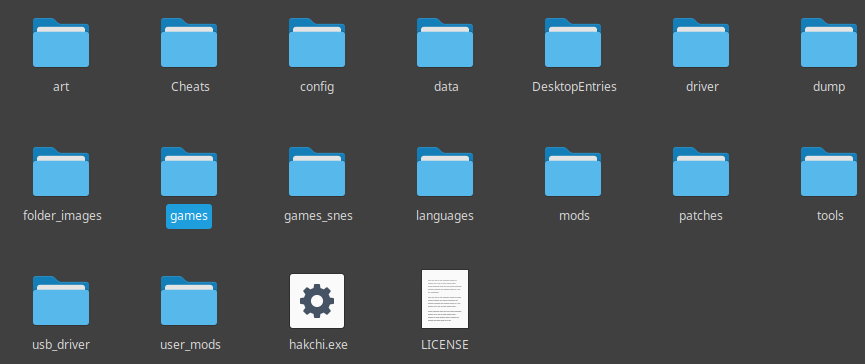Click the hakchi.exe file name label
The width and height of the screenshot is (865, 364).
click(x=318, y=345)
